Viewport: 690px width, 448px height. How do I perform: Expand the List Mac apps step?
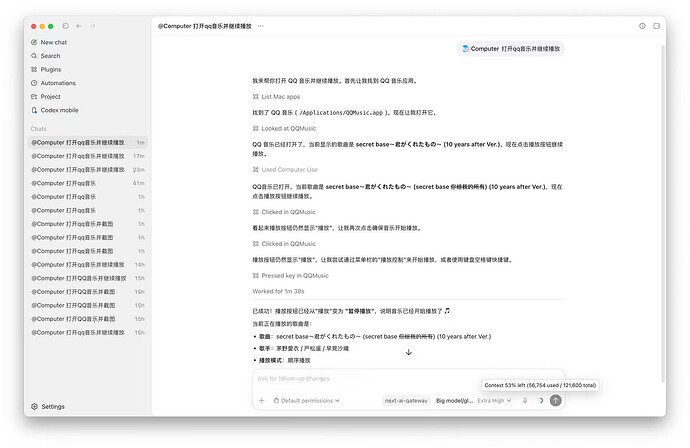click(x=276, y=97)
